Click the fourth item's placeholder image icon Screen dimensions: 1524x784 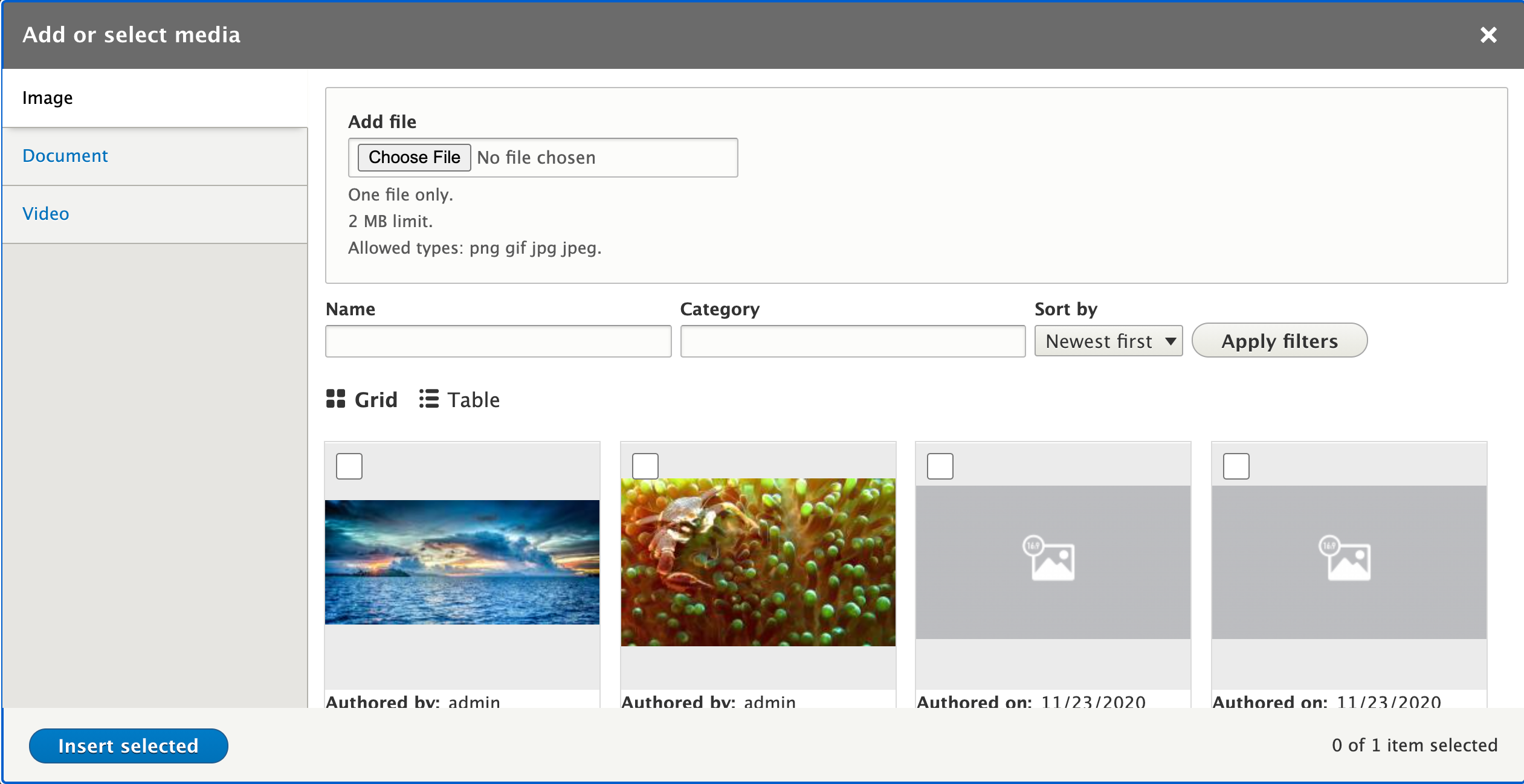[1346, 559]
